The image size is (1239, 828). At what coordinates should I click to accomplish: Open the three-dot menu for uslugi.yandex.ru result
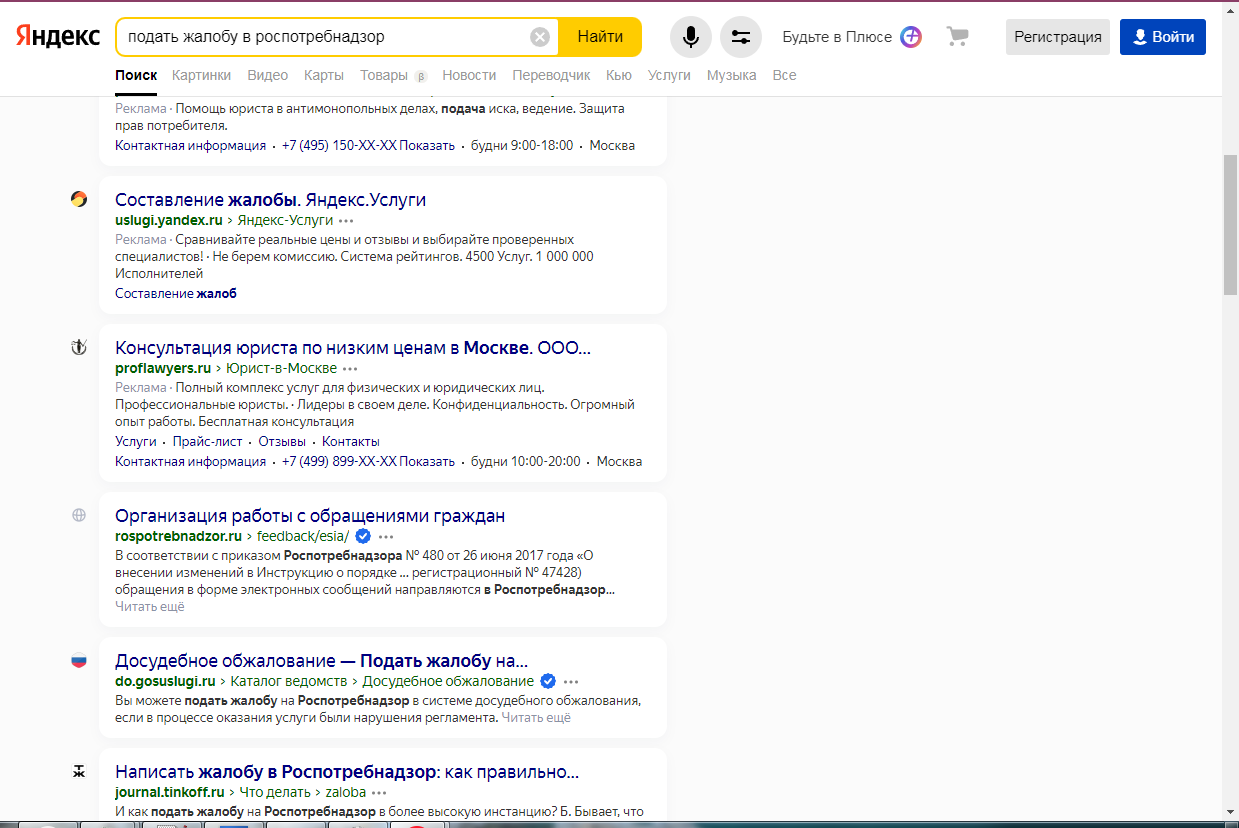coord(346,220)
